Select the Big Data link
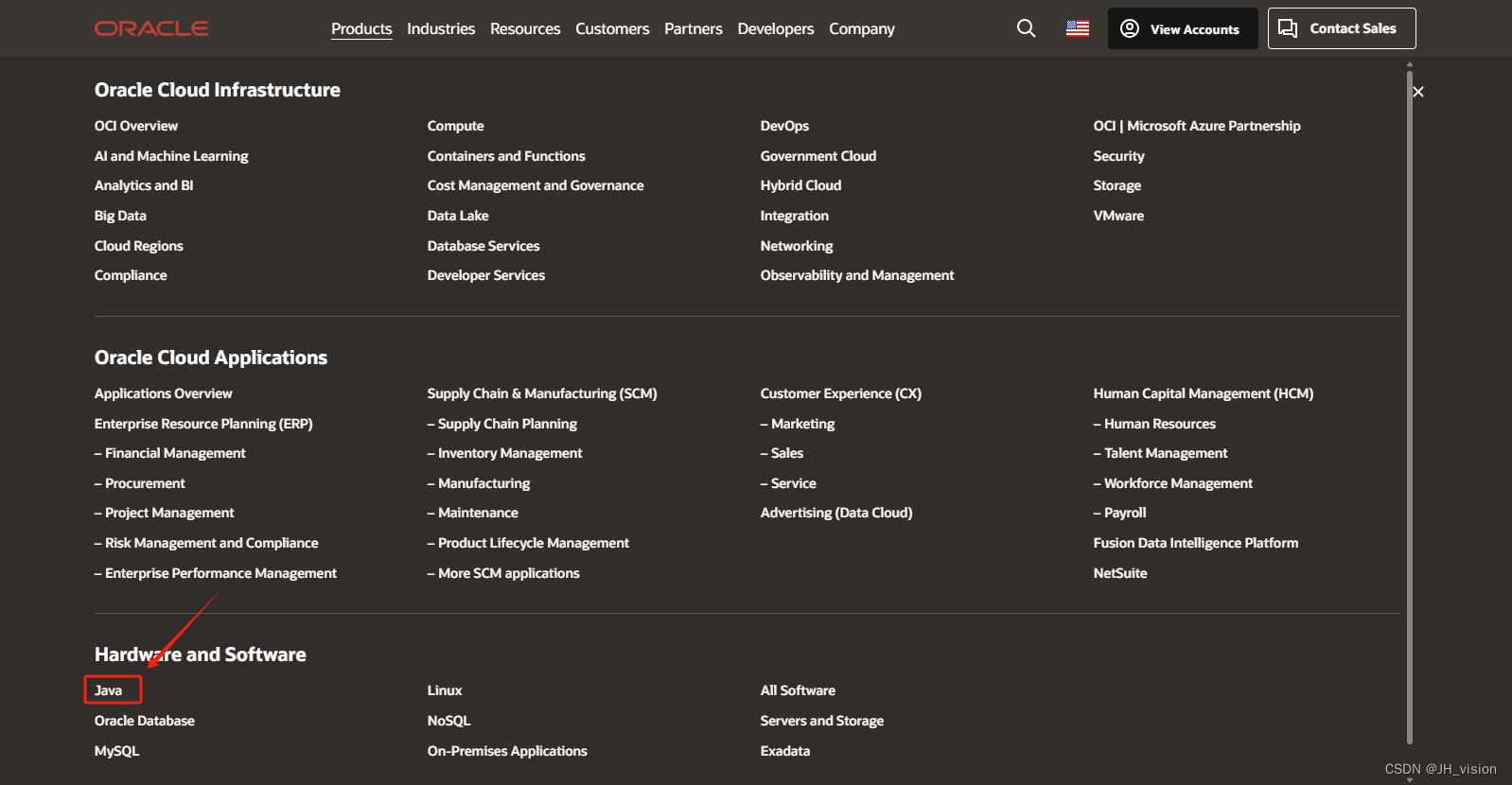This screenshot has width=1512, height=785. (120, 216)
